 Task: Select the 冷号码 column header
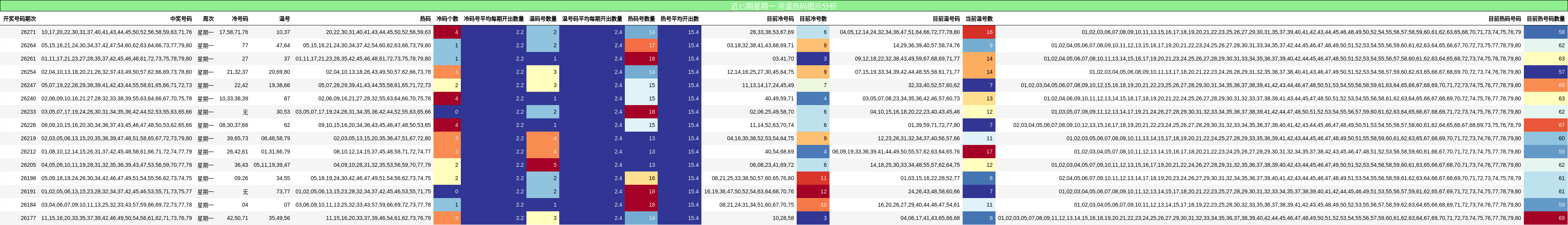click(x=240, y=19)
